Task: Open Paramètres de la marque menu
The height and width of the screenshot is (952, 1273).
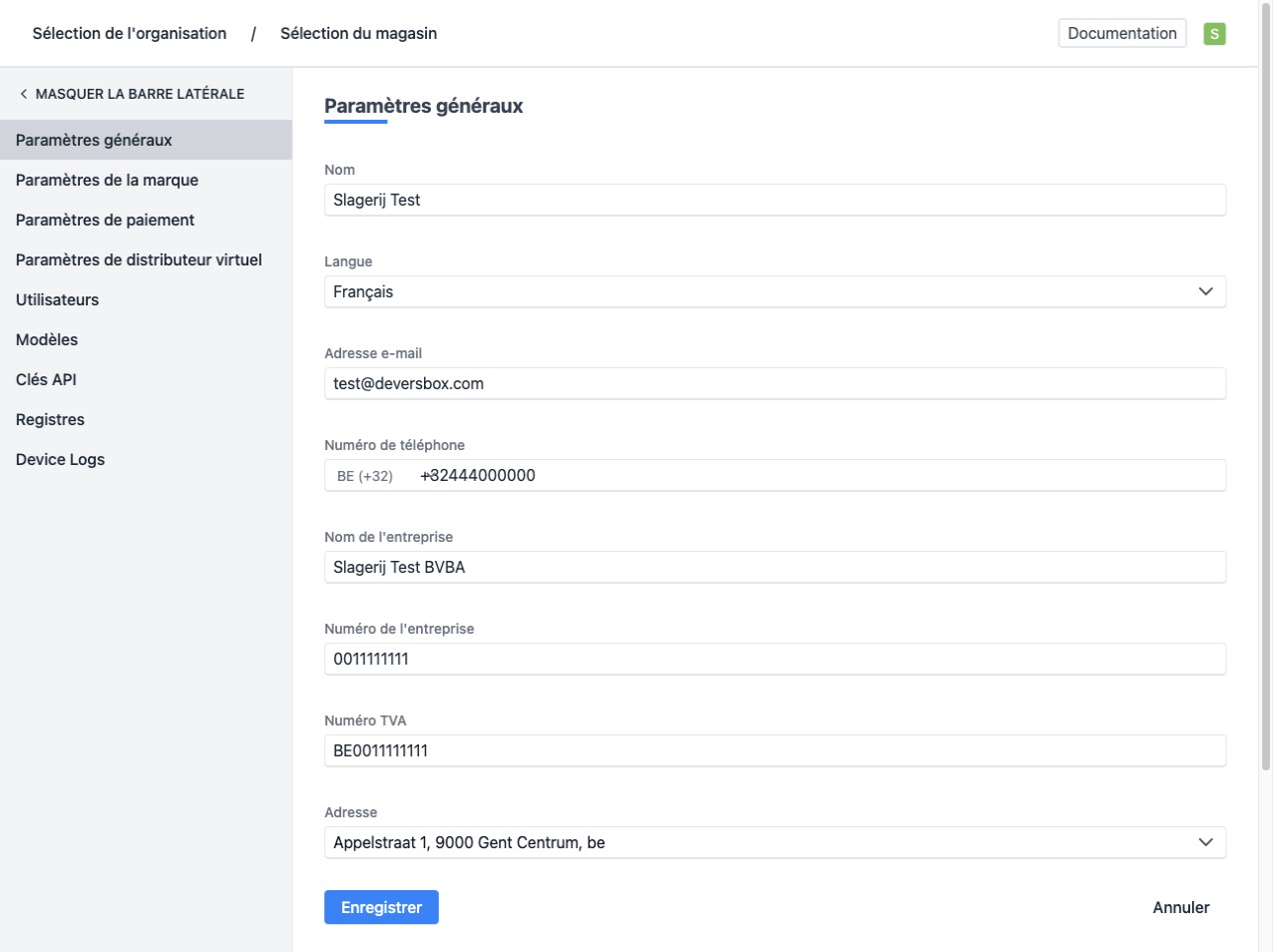Action: 107,180
